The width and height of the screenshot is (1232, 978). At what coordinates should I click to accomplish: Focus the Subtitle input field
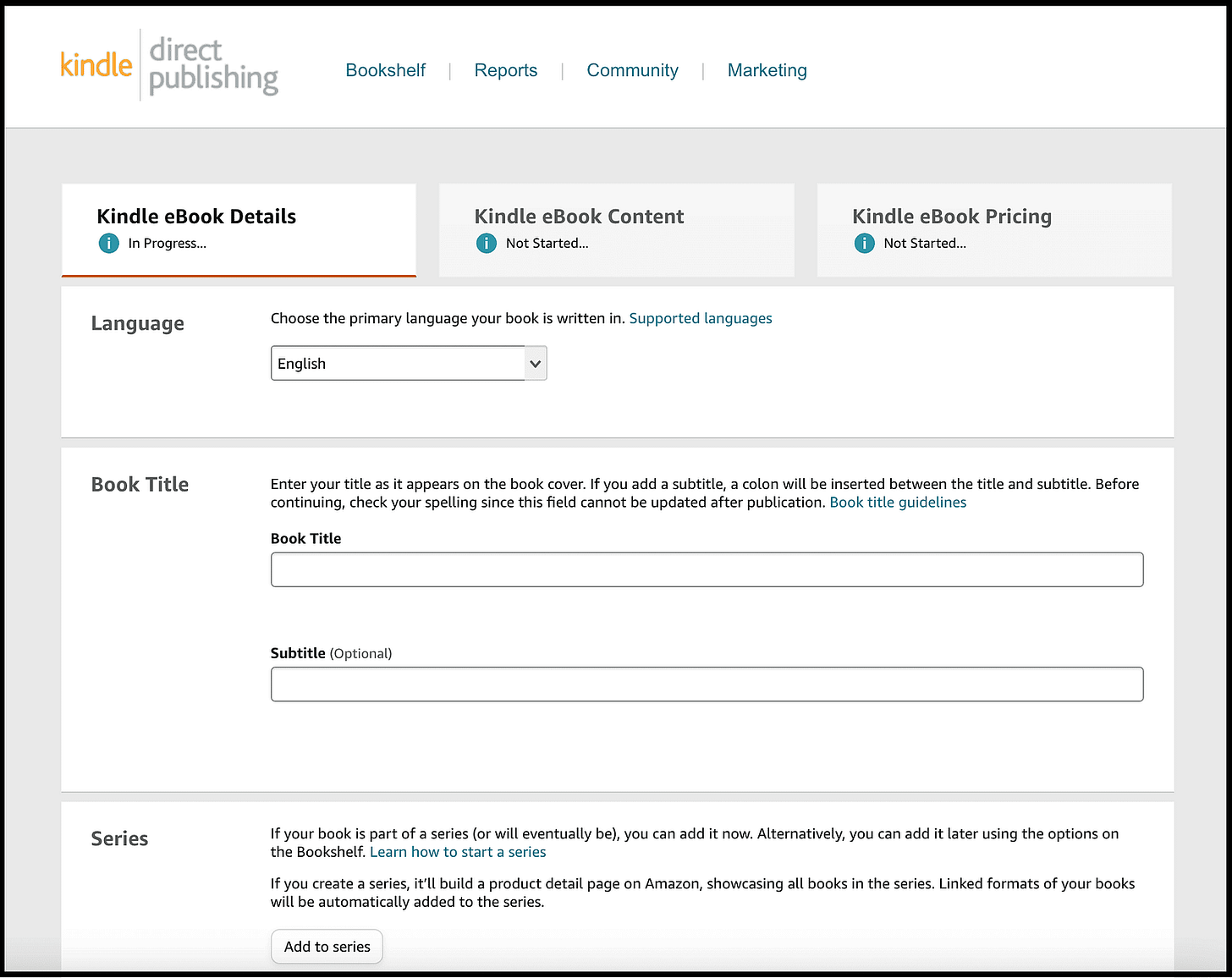[x=707, y=684]
